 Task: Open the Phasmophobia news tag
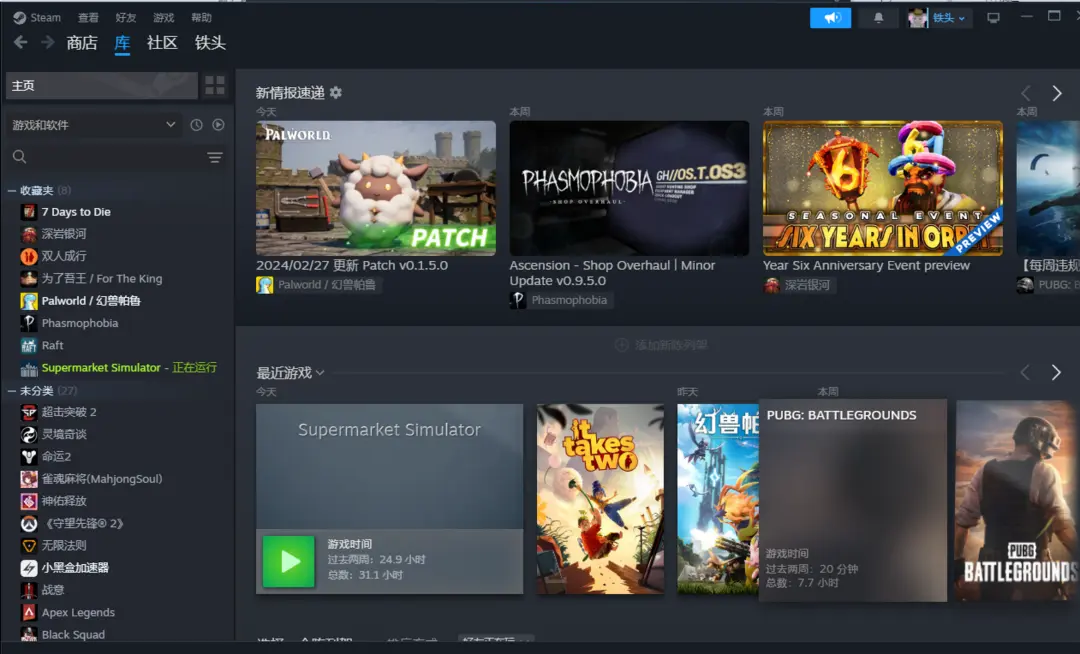coord(561,300)
